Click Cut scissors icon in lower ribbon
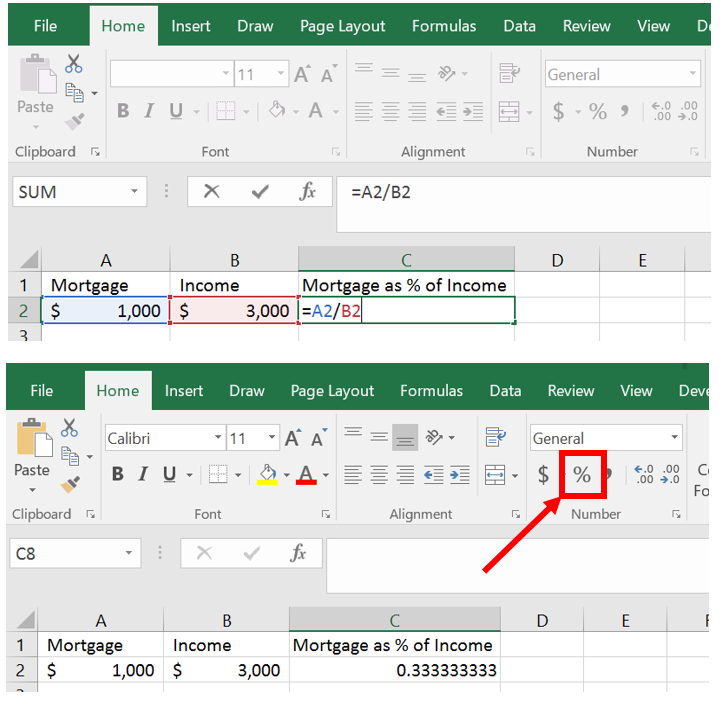The height and width of the screenshot is (708, 727). point(69,427)
